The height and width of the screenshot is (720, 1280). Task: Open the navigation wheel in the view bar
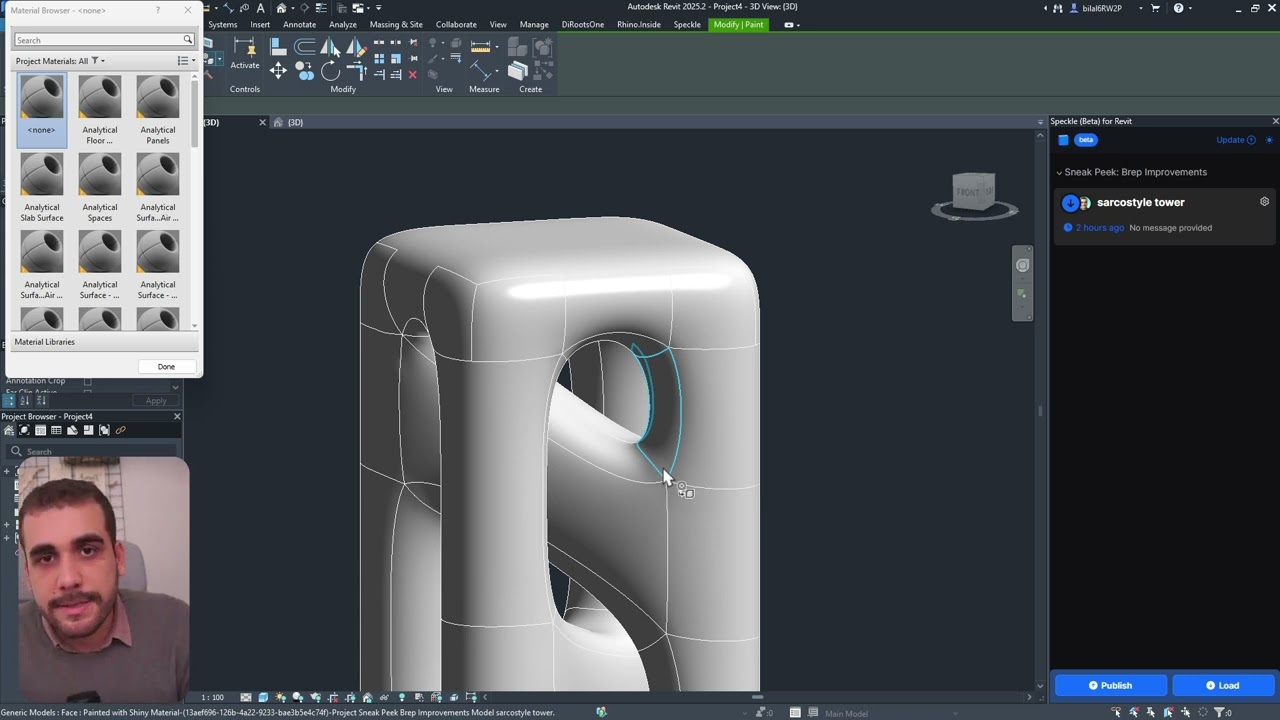click(1022, 265)
